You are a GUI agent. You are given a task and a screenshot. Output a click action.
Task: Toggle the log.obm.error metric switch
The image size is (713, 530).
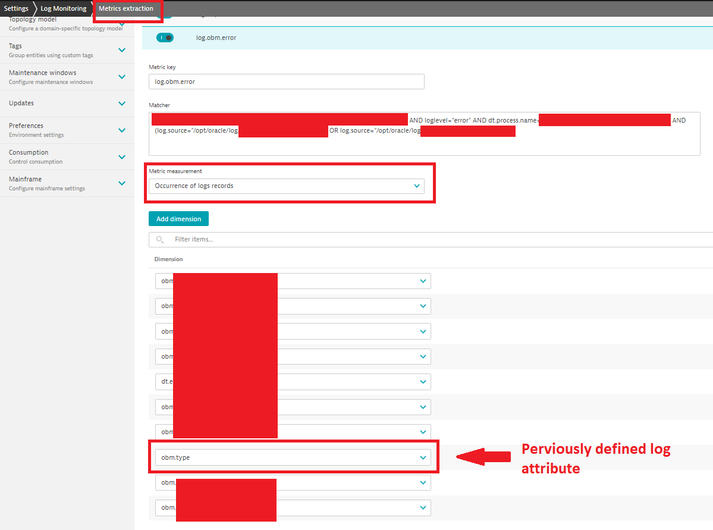click(165, 37)
